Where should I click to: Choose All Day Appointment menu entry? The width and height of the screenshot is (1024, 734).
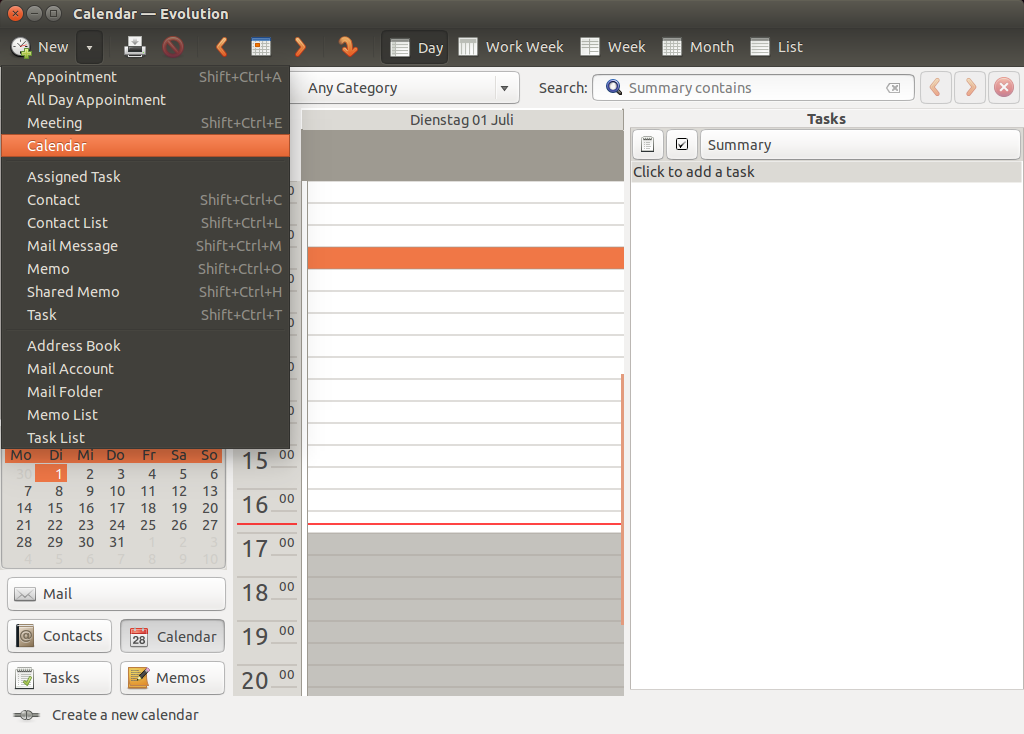145,100
